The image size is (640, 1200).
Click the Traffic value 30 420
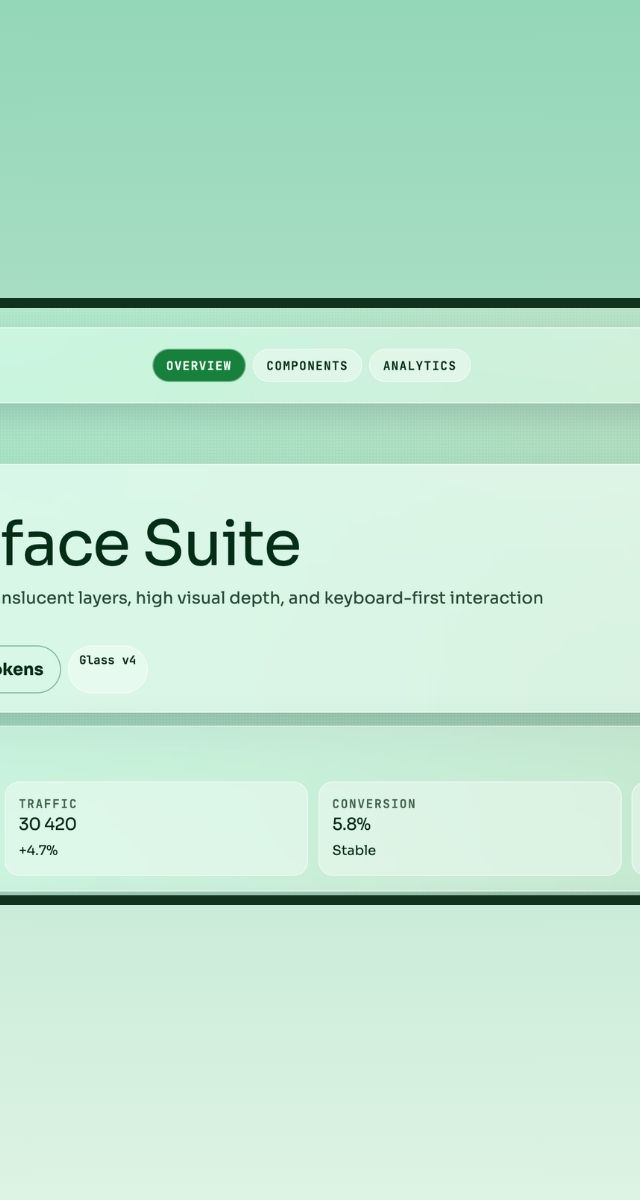coord(47,825)
